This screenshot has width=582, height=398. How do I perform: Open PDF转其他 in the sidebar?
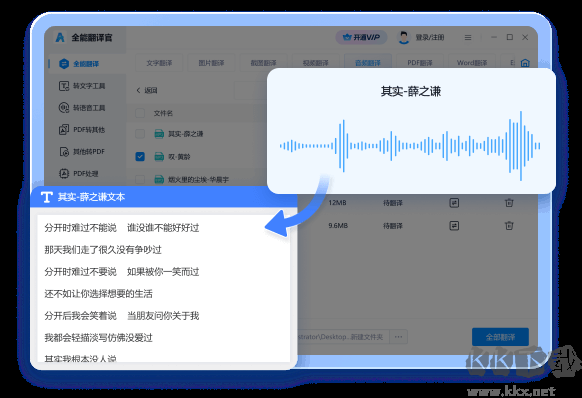(82, 130)
